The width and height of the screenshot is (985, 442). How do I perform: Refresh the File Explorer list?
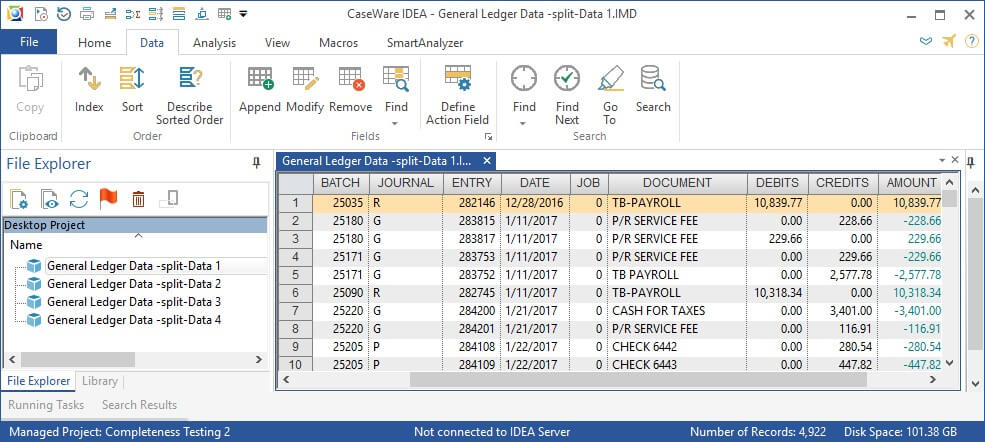[79, 200]
